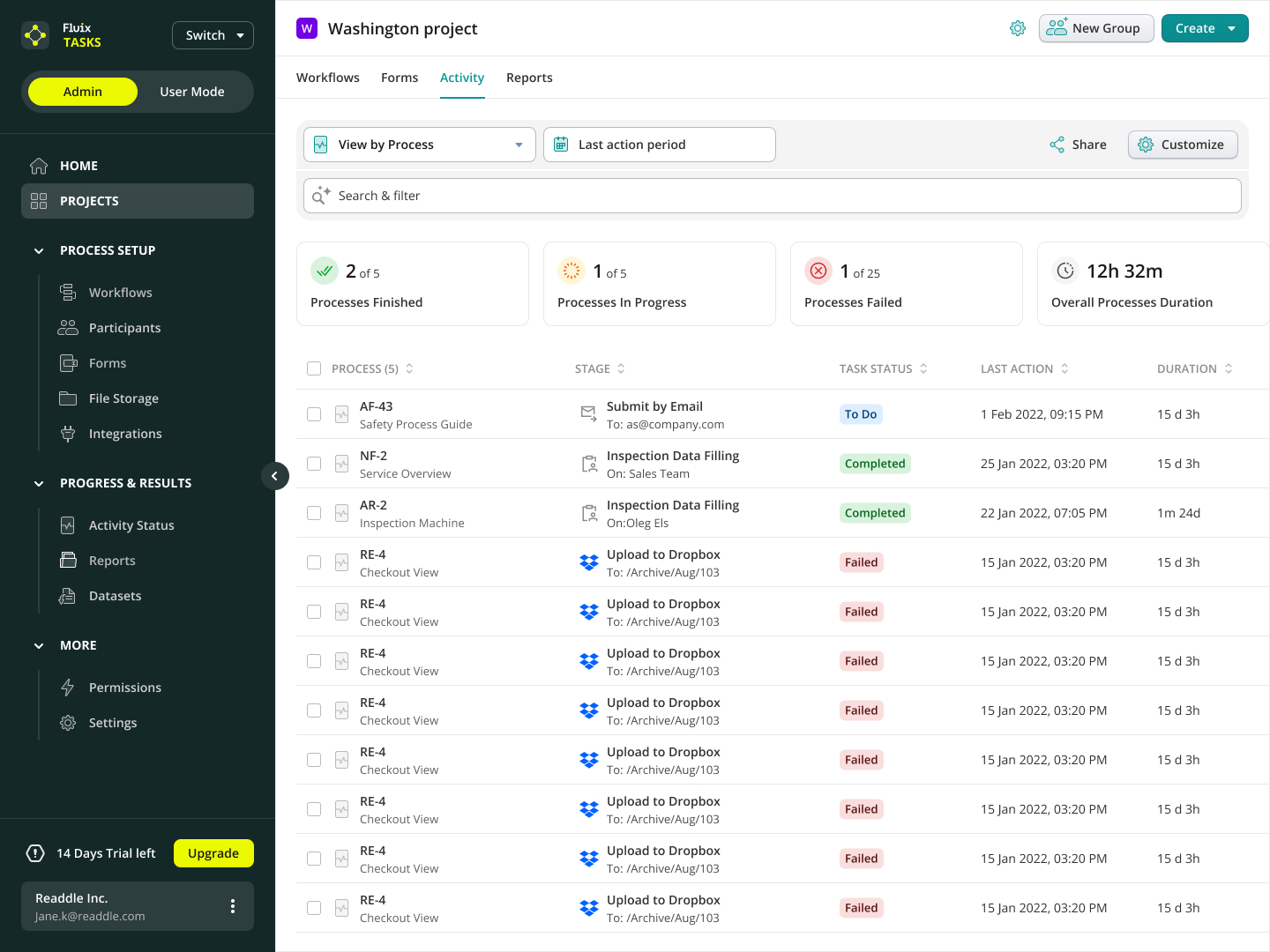1270x952 pixels.
Task: Switch to User Mode toggle
Action: click(191, 92)
